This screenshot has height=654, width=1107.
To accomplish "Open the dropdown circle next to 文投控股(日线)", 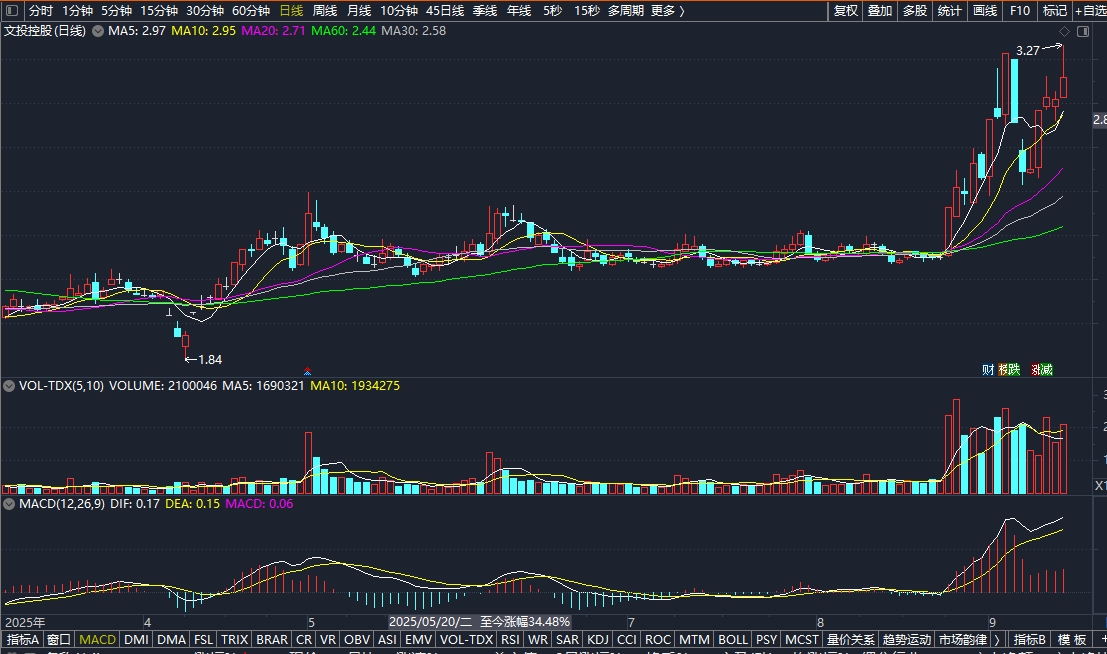I will coord(97,31).
